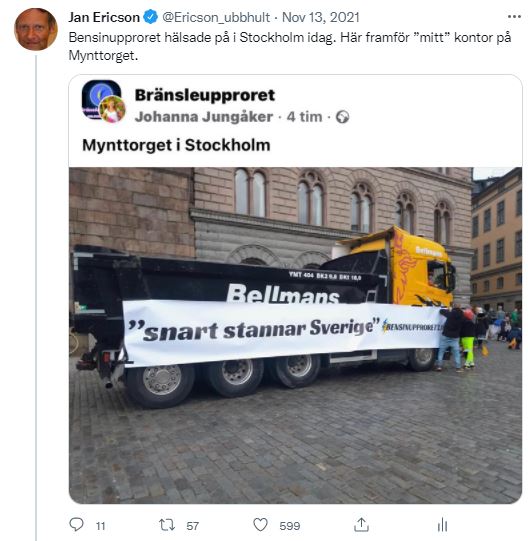The width and height of the screenshot is (528, 541).
Task: Open the truck photo at Mynttorget
Action: 295,335
